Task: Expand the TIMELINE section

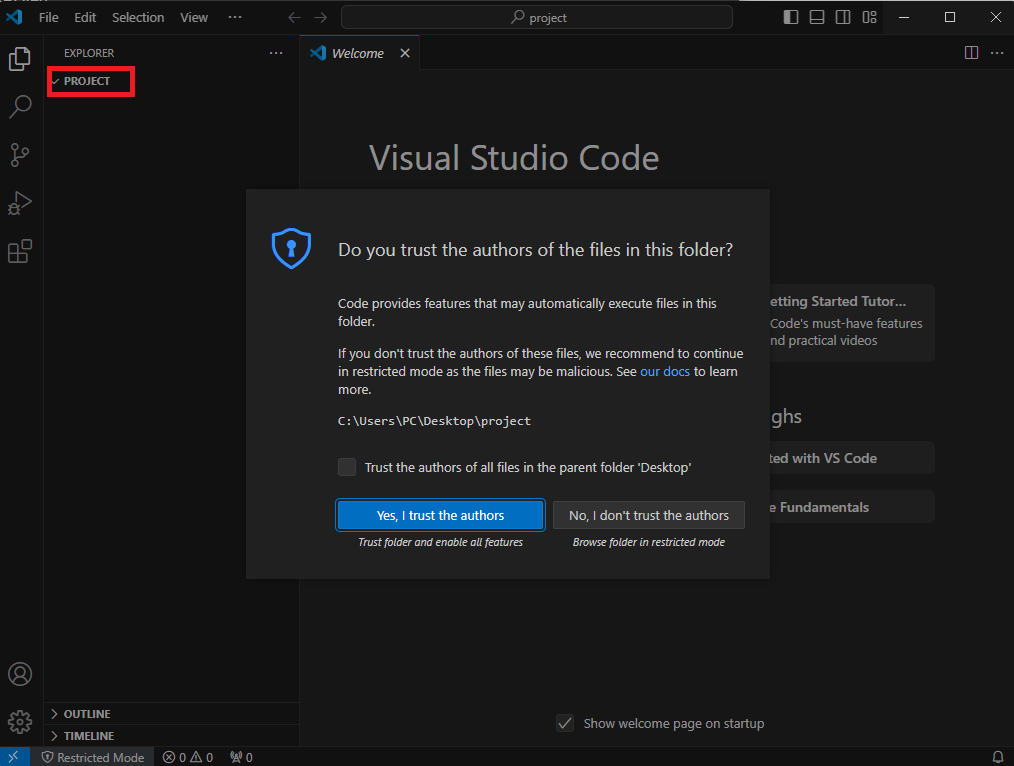Action: pyautogui.click(x=171, y=736)
